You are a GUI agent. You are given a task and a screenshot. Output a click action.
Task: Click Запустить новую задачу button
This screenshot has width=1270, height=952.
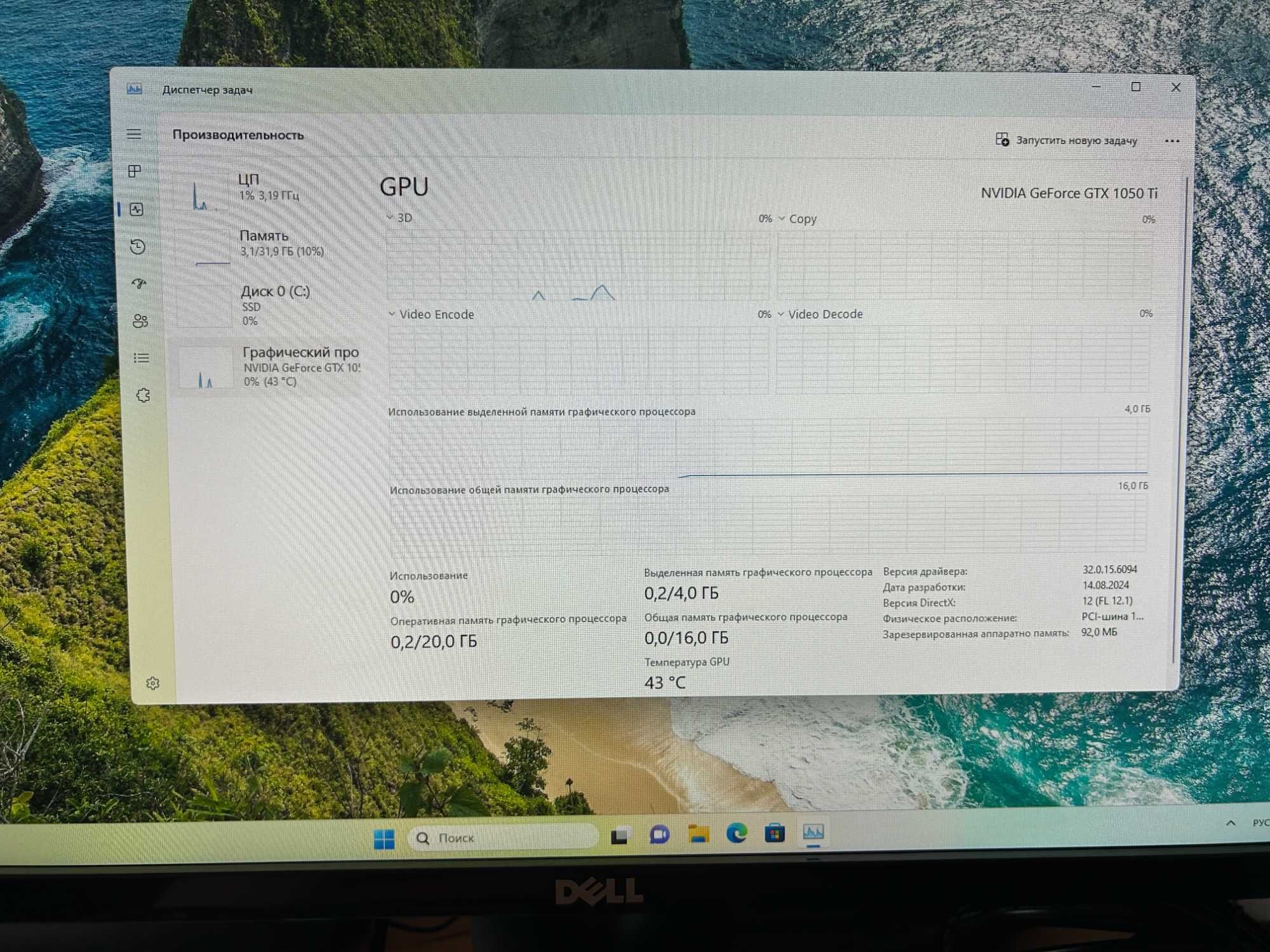click(x=1066, y=140)
